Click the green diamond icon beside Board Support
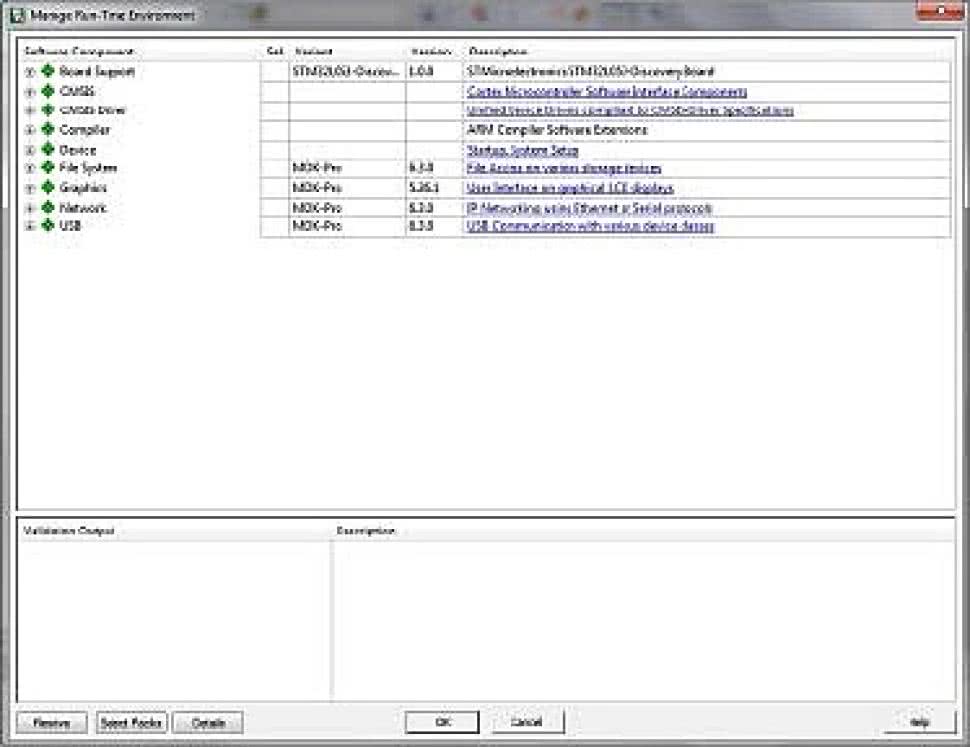Viewport: 970px width, 747px height. (x=47, y=72)
